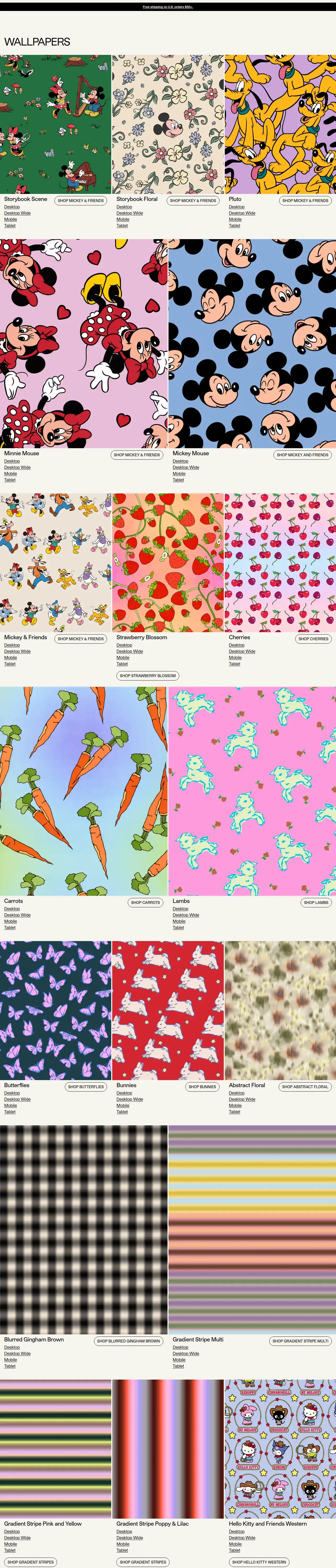The width and height of the screenshot is (336, 1568).
Task: Download Mickey & Friends Tablet wallpaper
Action: click(x=10, y=664)
